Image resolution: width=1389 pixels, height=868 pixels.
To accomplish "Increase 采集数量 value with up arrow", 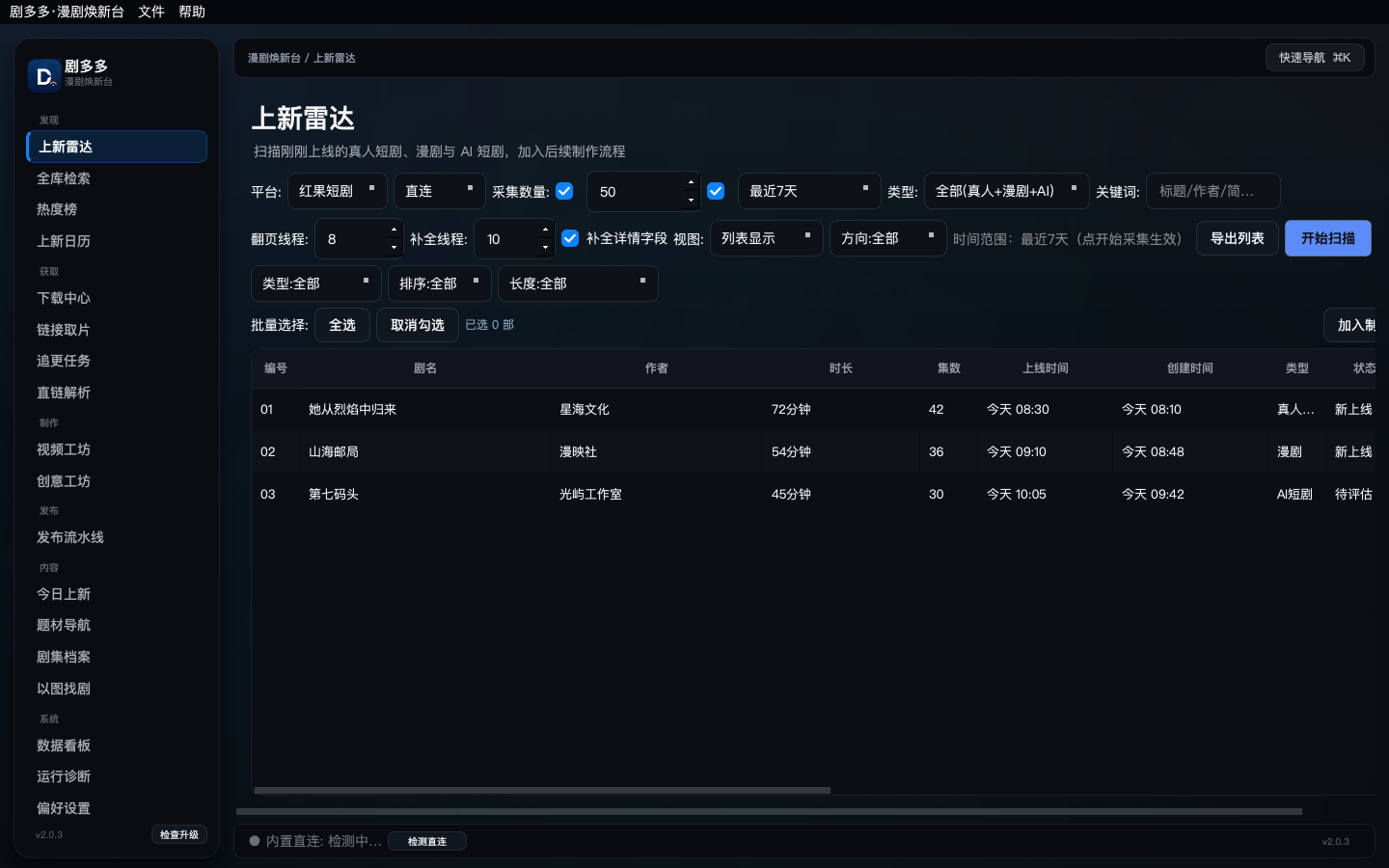I will pyautogui.click(x=691, y=182).
